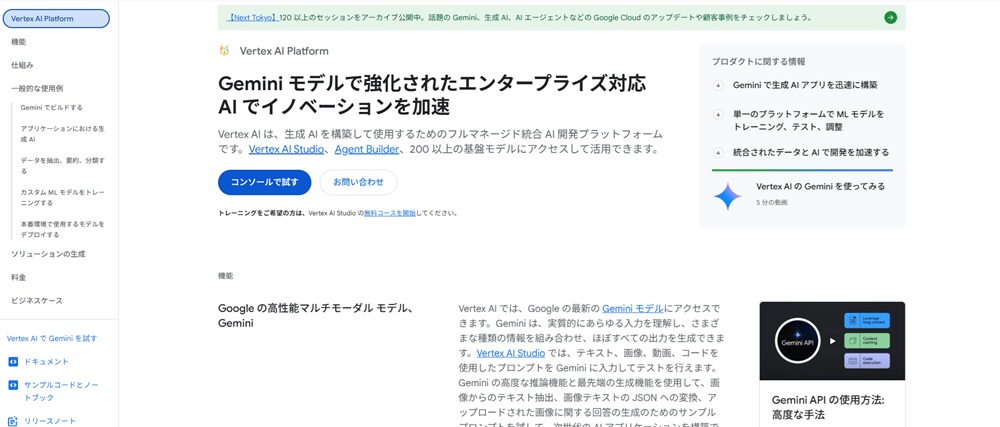This screenshot has height=427, width=1000.
Task: Open the Vertex AI Studio link in the intro
Action: click(x=286, y=149)
